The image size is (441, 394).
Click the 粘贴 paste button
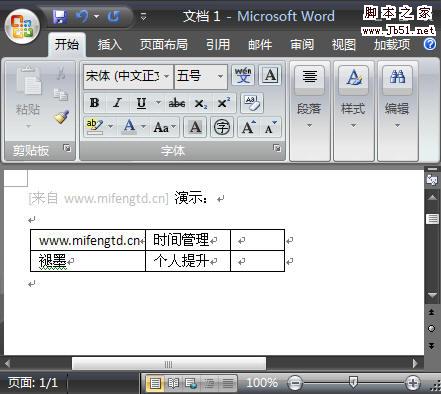28,82
